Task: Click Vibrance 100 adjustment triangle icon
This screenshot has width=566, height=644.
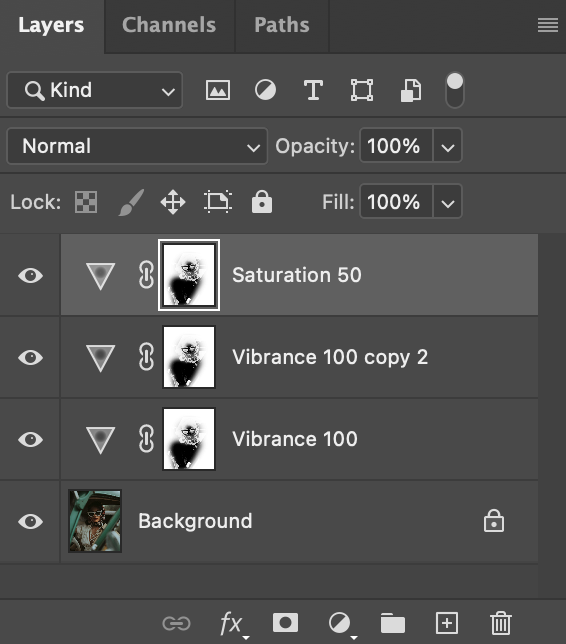Action: click(100, 440)
